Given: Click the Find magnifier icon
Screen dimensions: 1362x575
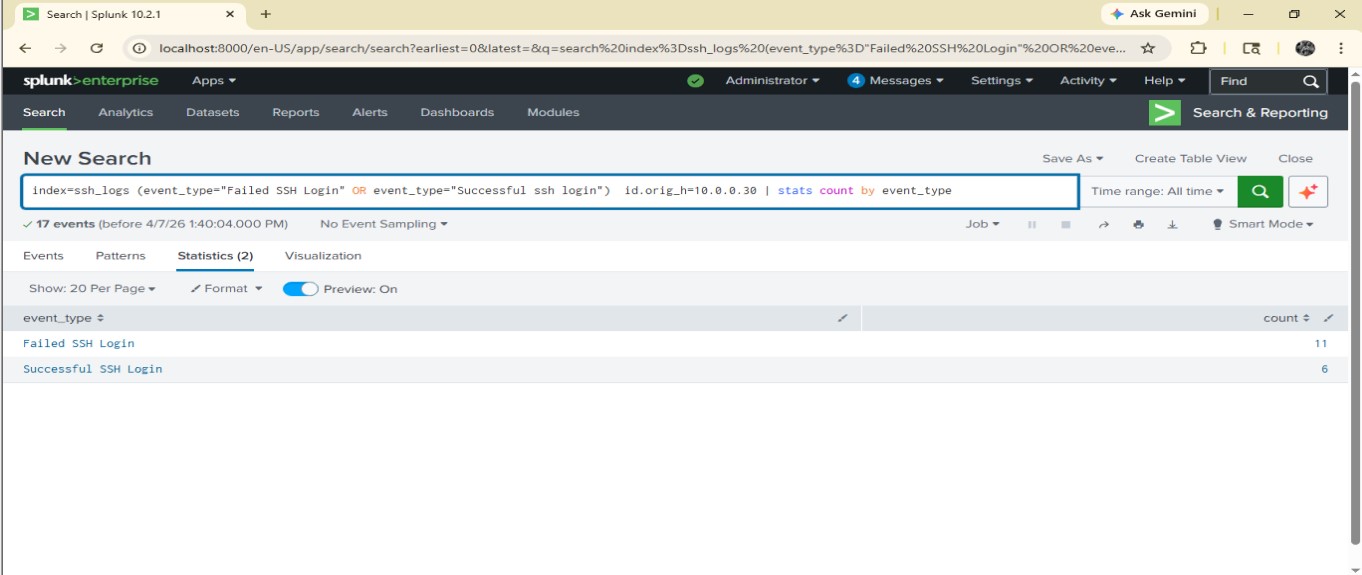Looking at the screenshot, I should tap(1310, 82).
